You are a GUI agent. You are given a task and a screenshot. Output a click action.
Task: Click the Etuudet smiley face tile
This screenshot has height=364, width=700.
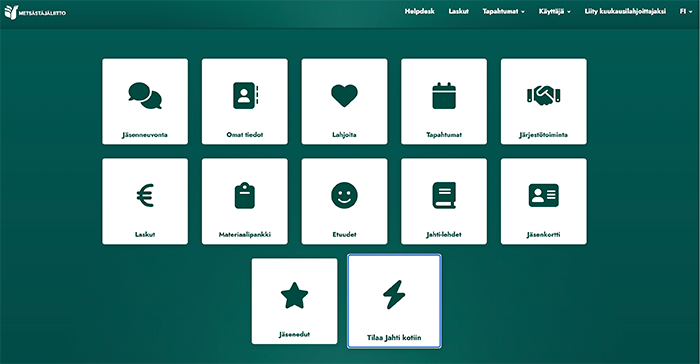point(344,201)
